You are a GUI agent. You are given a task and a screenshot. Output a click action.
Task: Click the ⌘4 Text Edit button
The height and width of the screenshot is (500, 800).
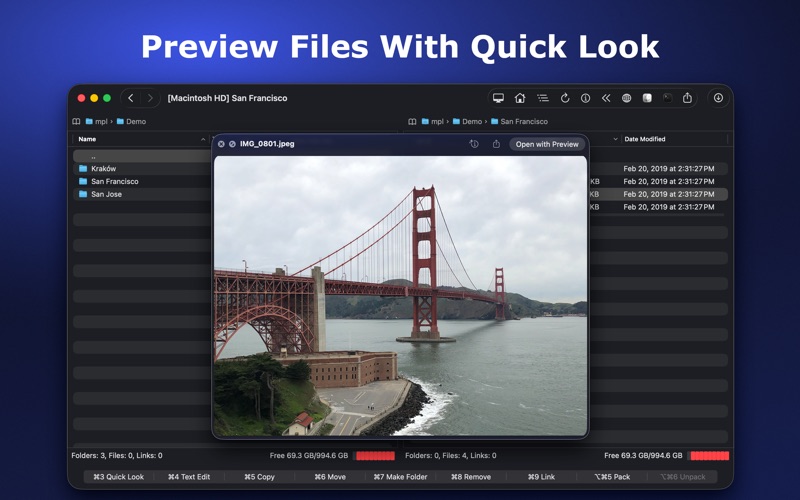(189, 477)
